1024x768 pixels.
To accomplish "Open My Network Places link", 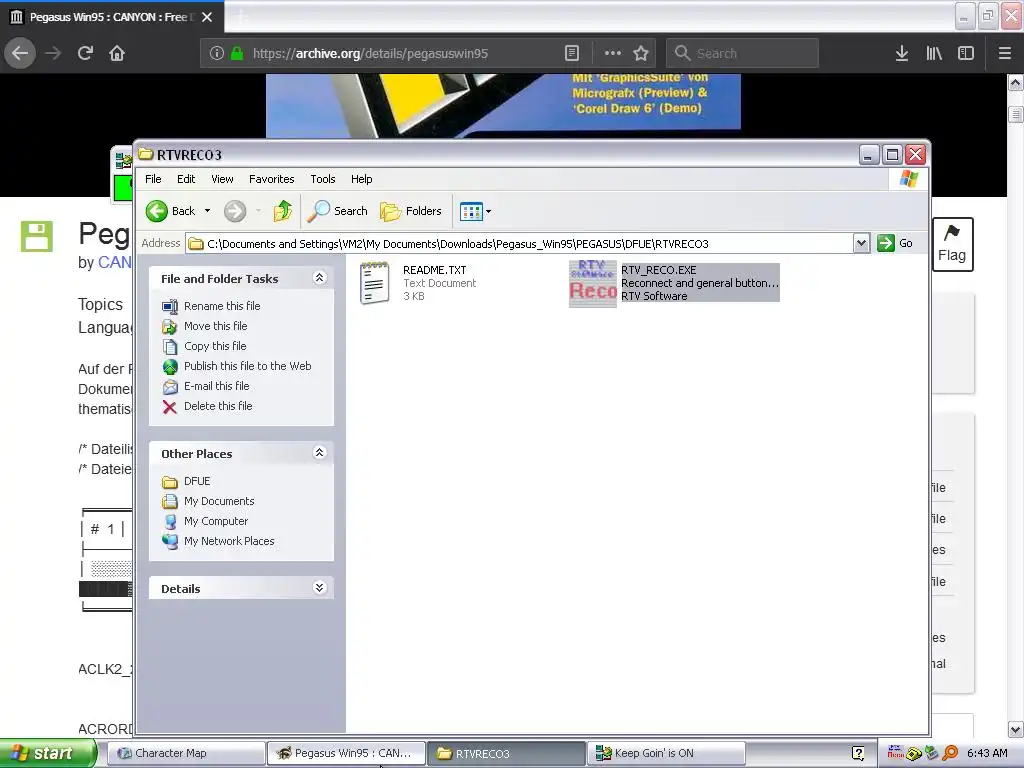I will [229, 541].
